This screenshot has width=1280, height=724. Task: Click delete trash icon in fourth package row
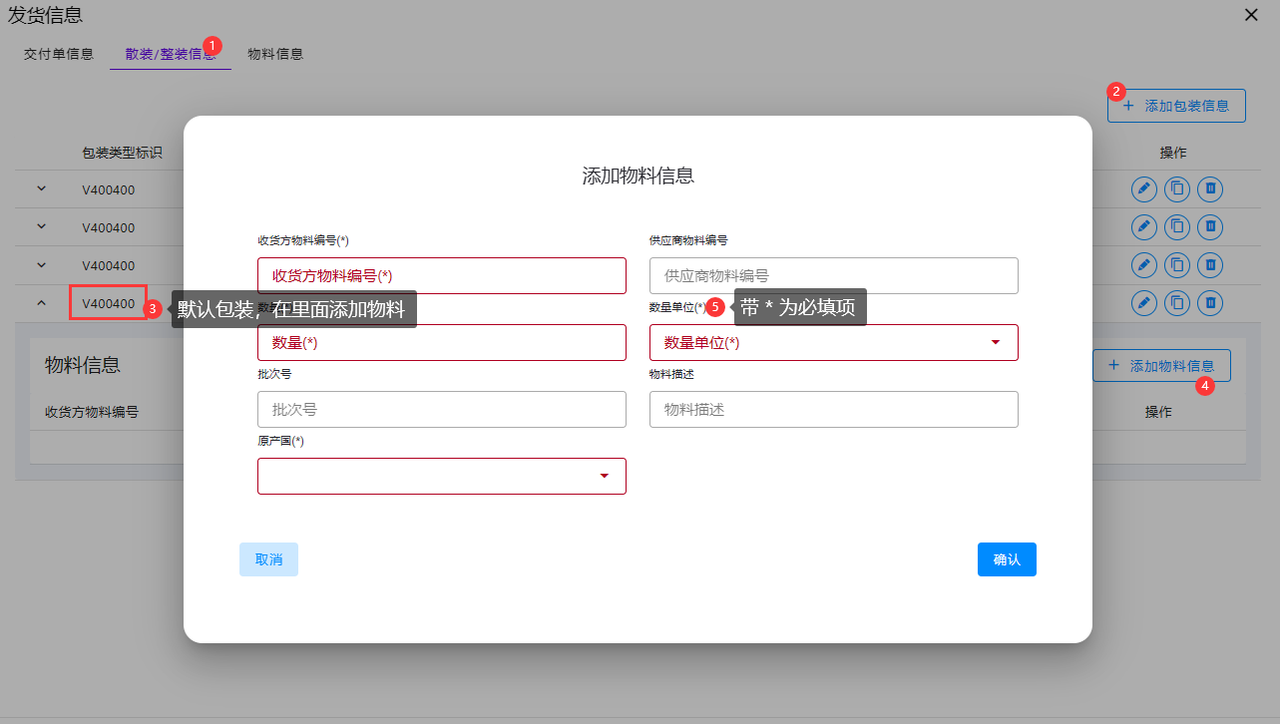[x=1210, y=302]
